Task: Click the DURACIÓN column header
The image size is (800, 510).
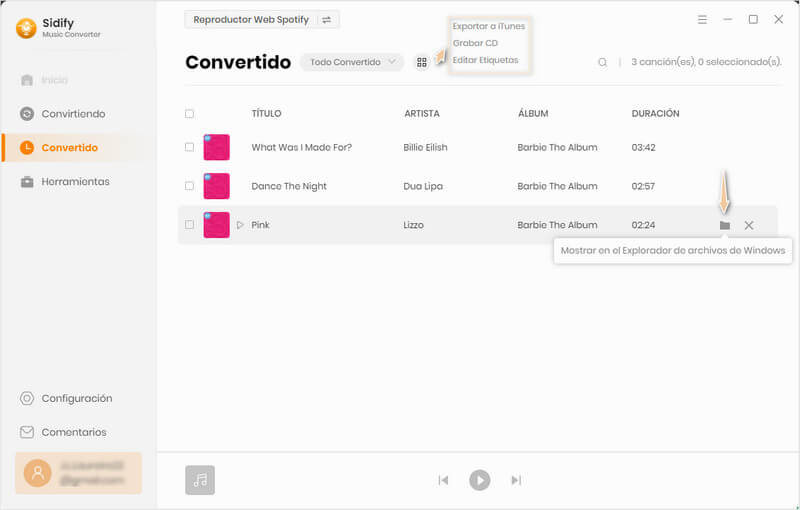Action: tap(655, 113)
